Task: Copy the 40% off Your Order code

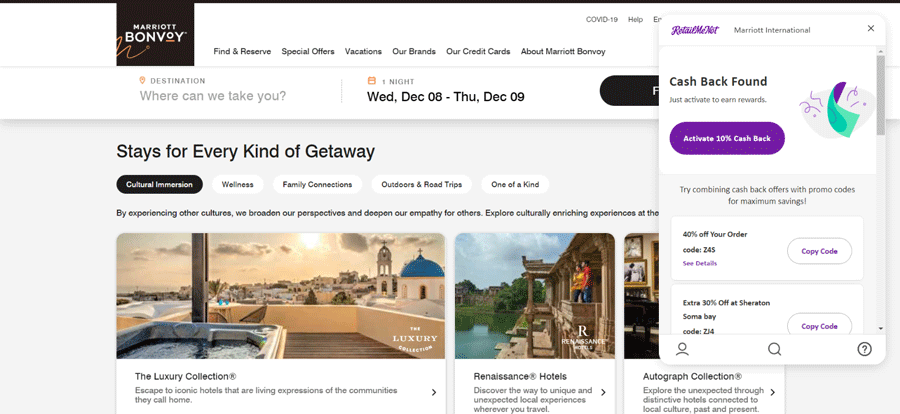Action: tap(819, 251)
